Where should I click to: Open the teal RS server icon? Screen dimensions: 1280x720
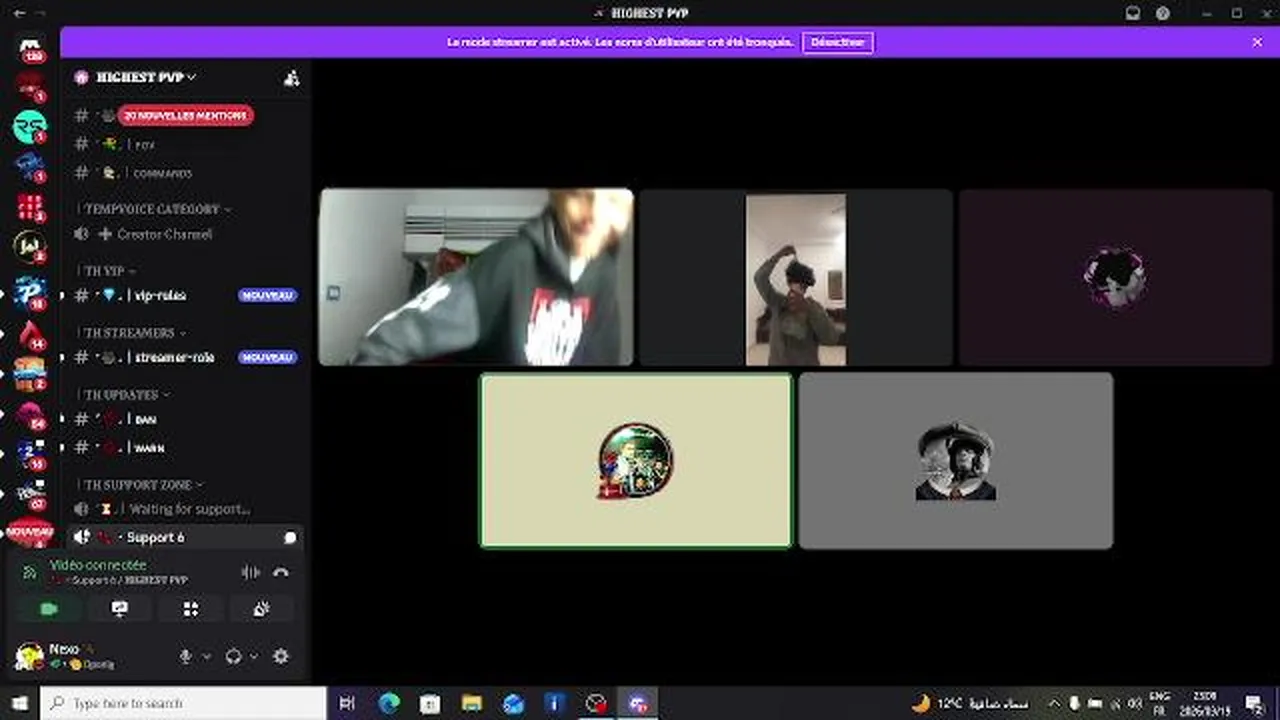coord(30,127)
